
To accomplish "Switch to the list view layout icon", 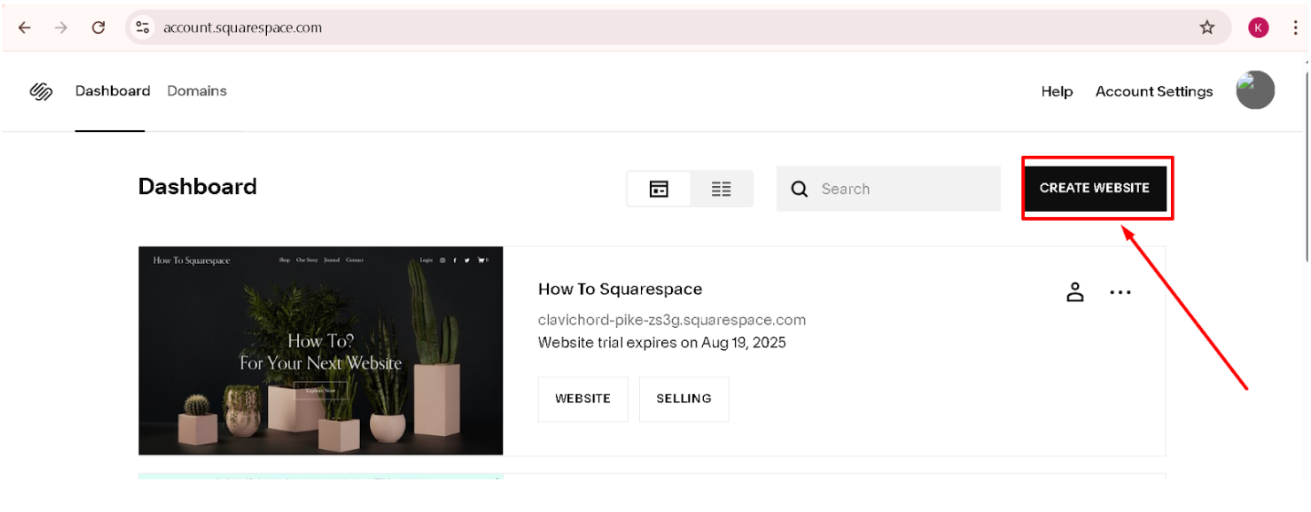I will 721,189.
